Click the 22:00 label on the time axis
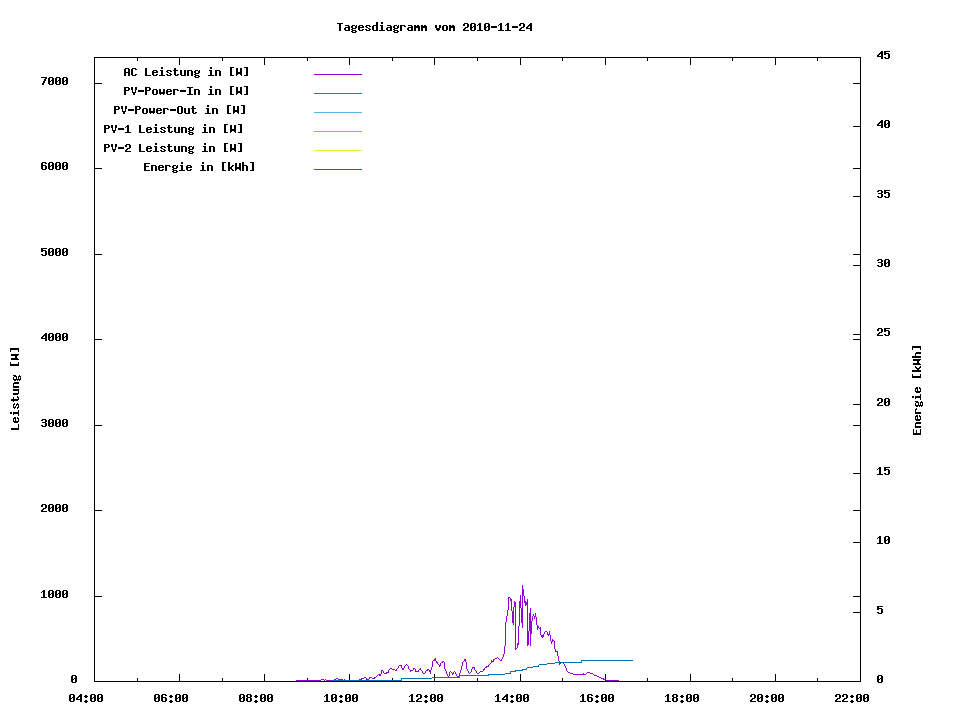 [851, 698]
